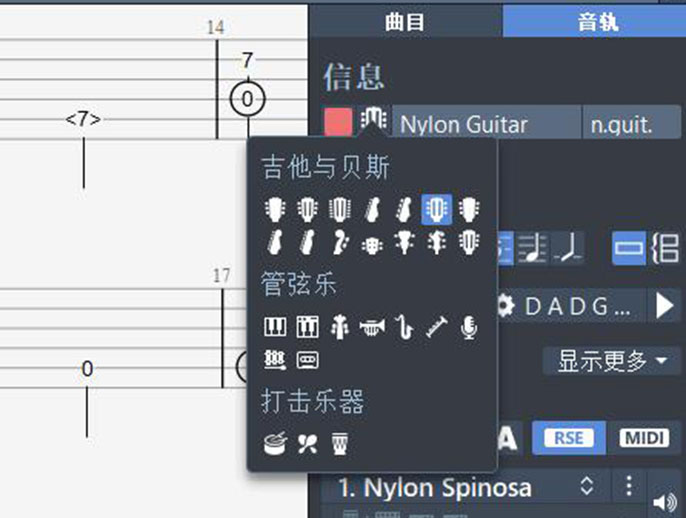The height and width of the screenshot is (518, 686).
Task: Select the xylophone mallet icon
Action: 275,360
